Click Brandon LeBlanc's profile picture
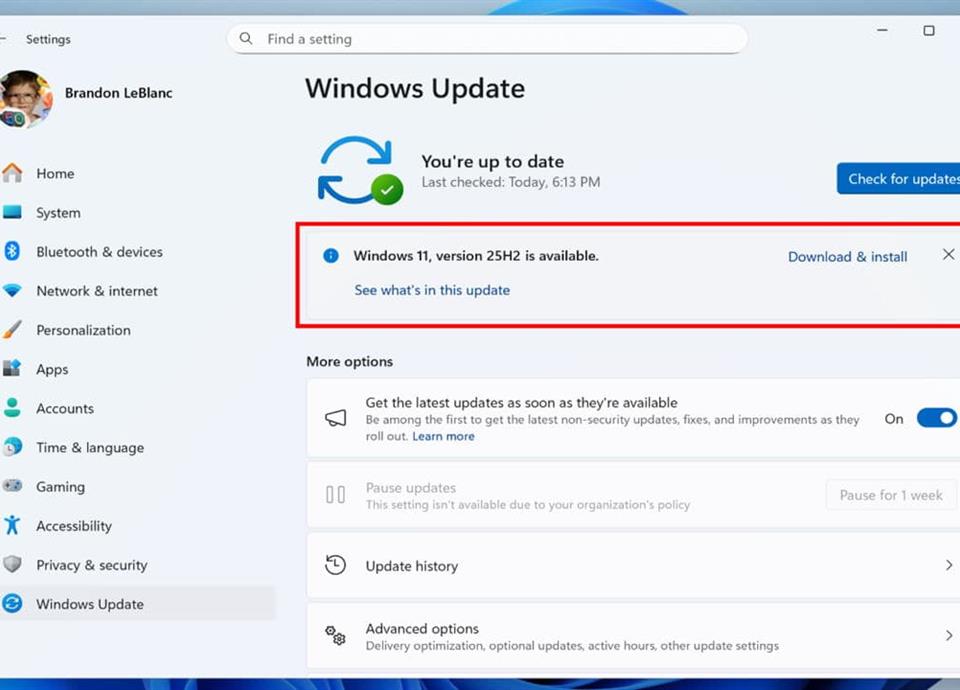Viewport: 960px width, 690px height. tap(26, 98)
